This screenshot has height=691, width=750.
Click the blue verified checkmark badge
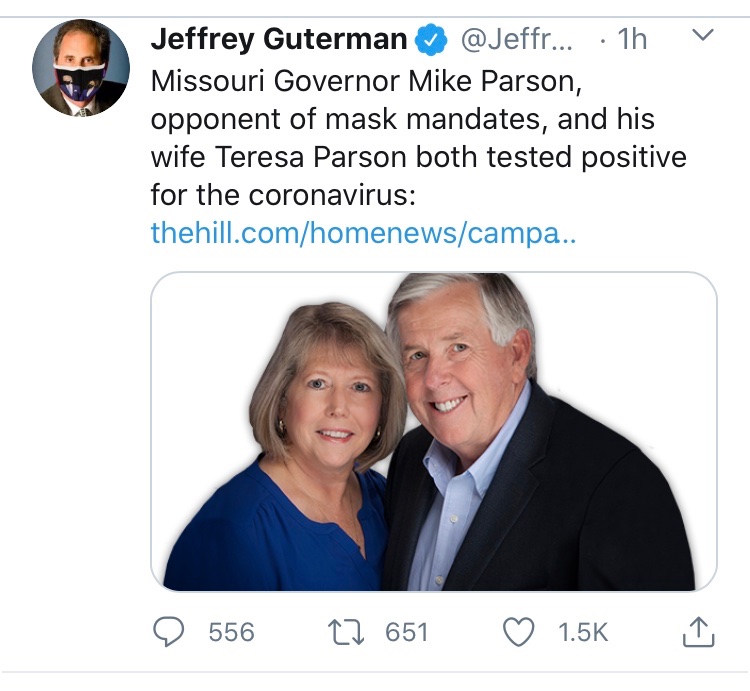pos(430,40)
